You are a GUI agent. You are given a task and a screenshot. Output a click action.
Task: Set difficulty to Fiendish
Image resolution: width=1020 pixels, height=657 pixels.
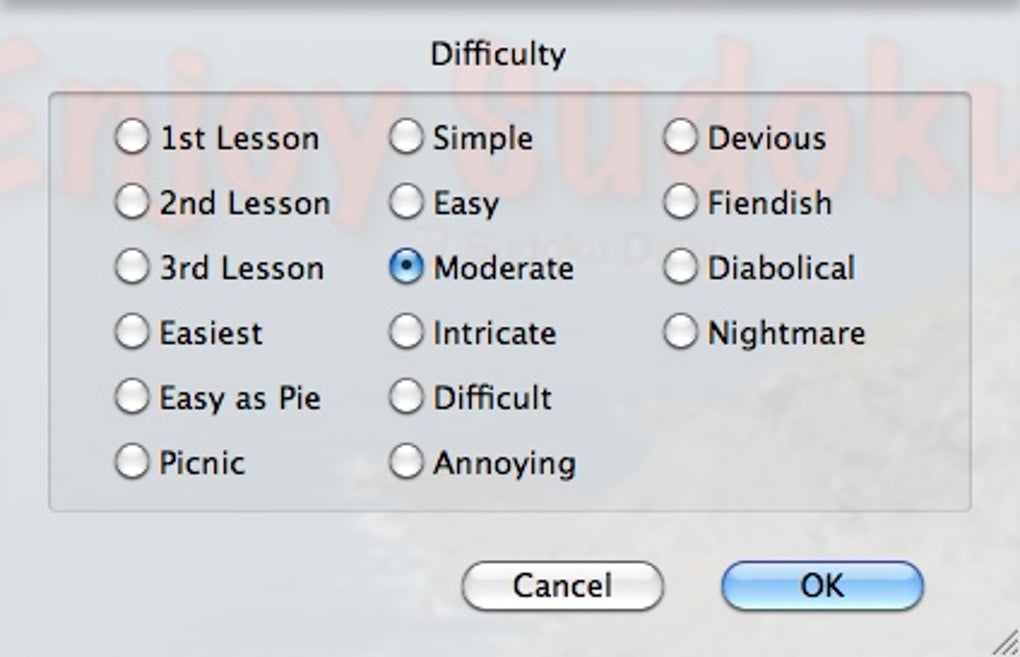click(x=680, y=203)
